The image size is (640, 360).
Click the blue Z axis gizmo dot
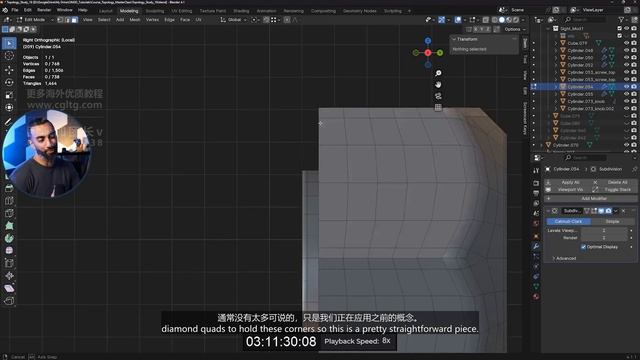(x=428, y=41)
